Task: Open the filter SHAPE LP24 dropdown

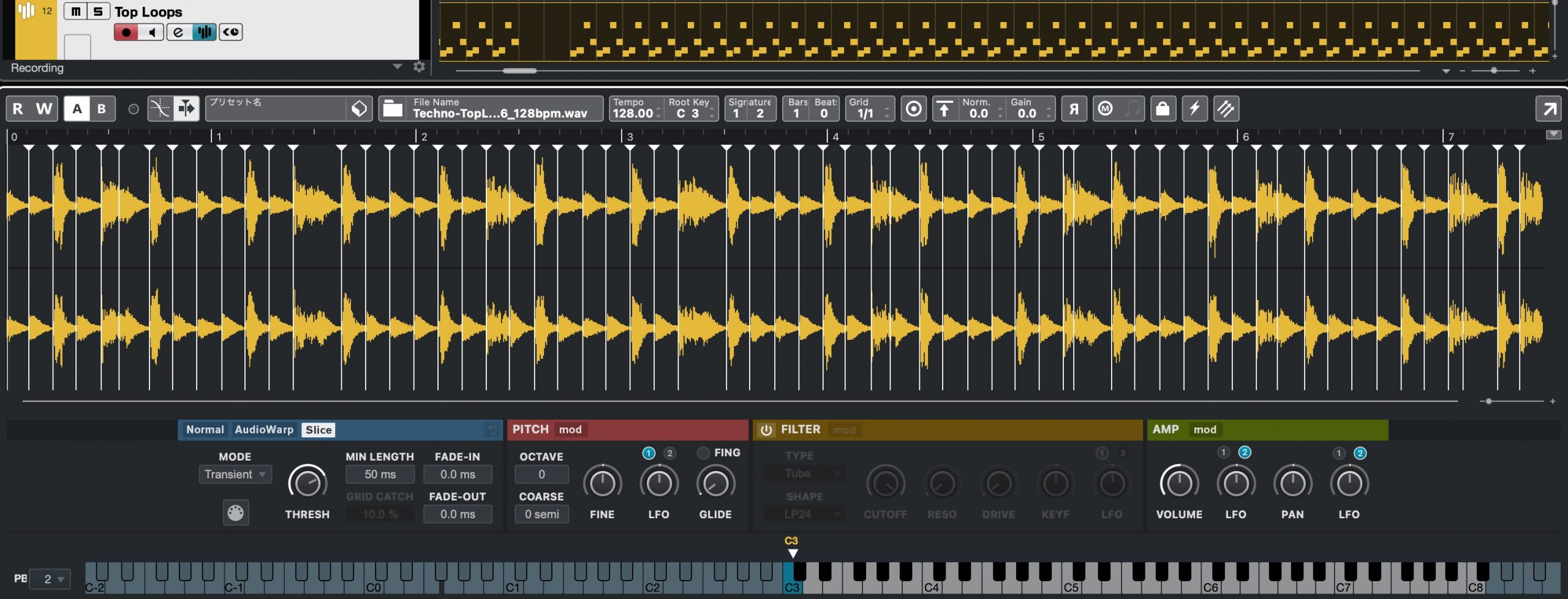Action: point(805,514)
